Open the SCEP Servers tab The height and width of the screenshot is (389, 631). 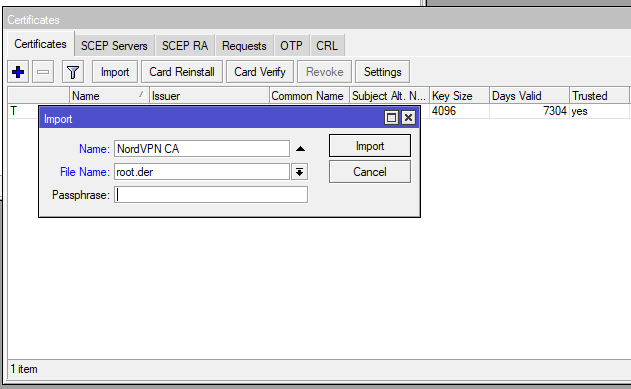(114, 45)
